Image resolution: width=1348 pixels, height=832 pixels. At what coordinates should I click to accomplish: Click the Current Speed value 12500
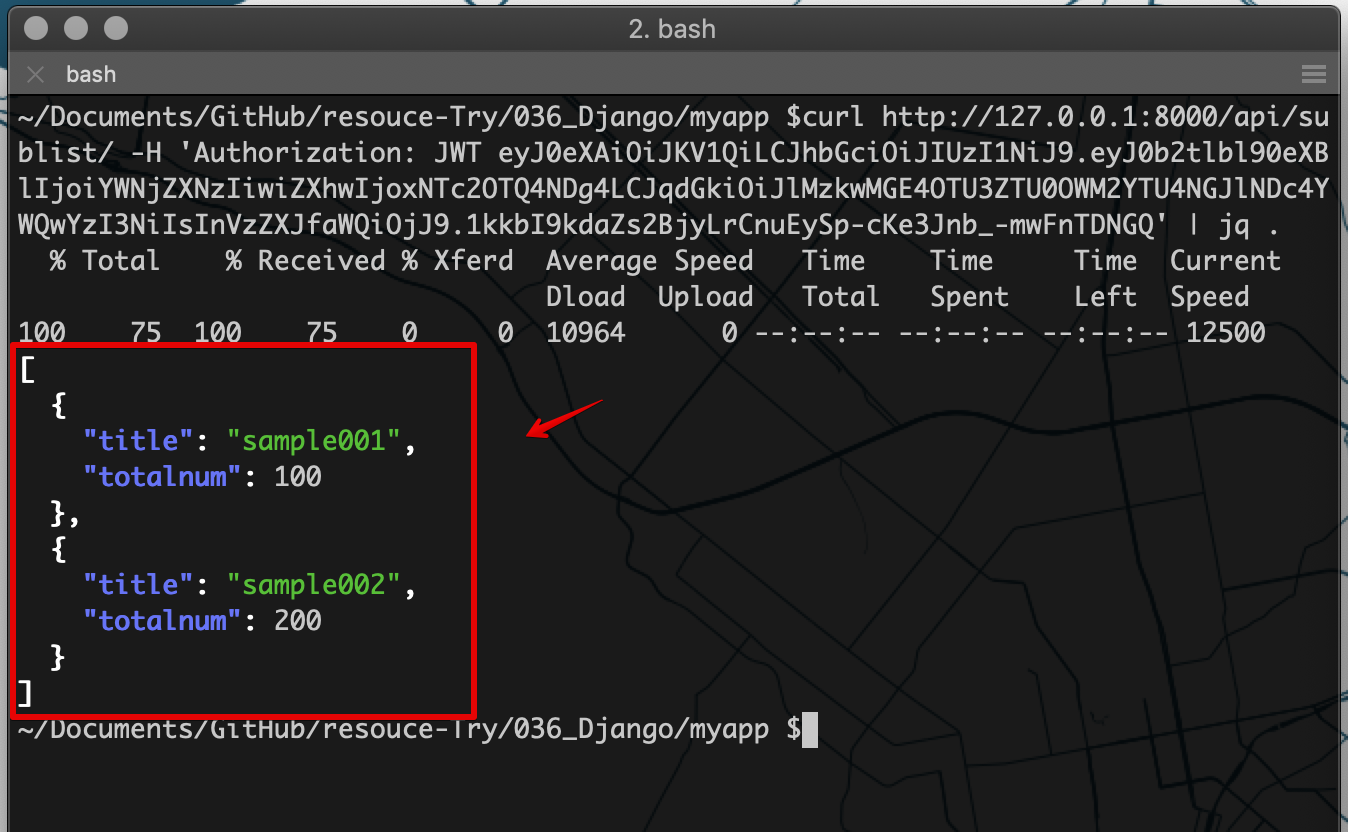click(1226, 332)
